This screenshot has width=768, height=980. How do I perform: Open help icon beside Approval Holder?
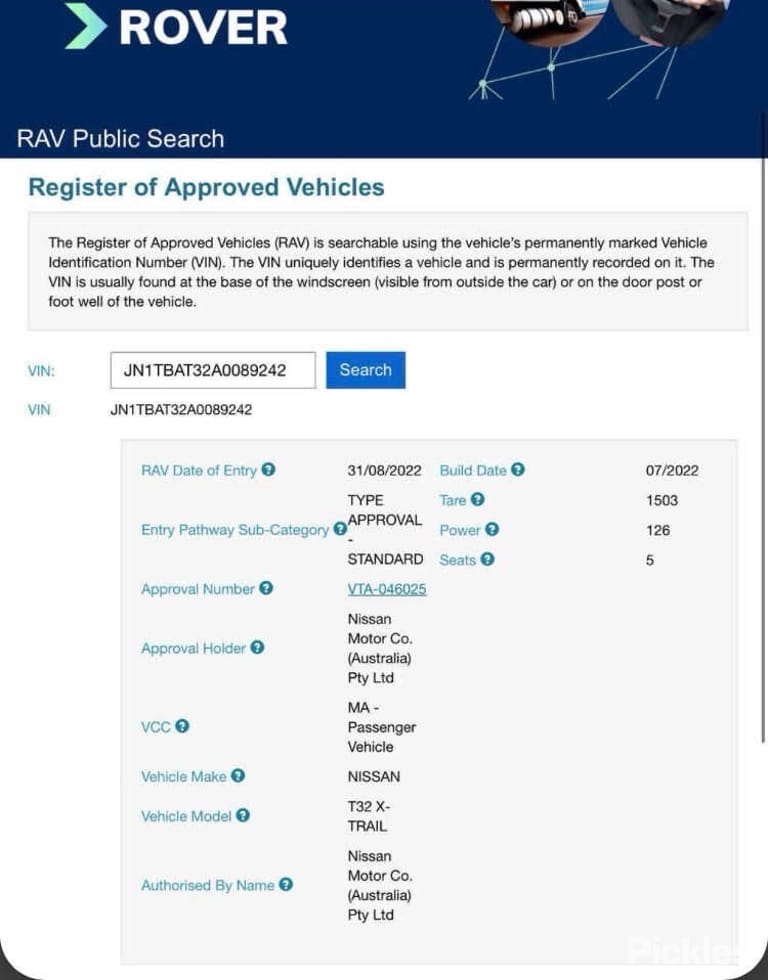257,648
